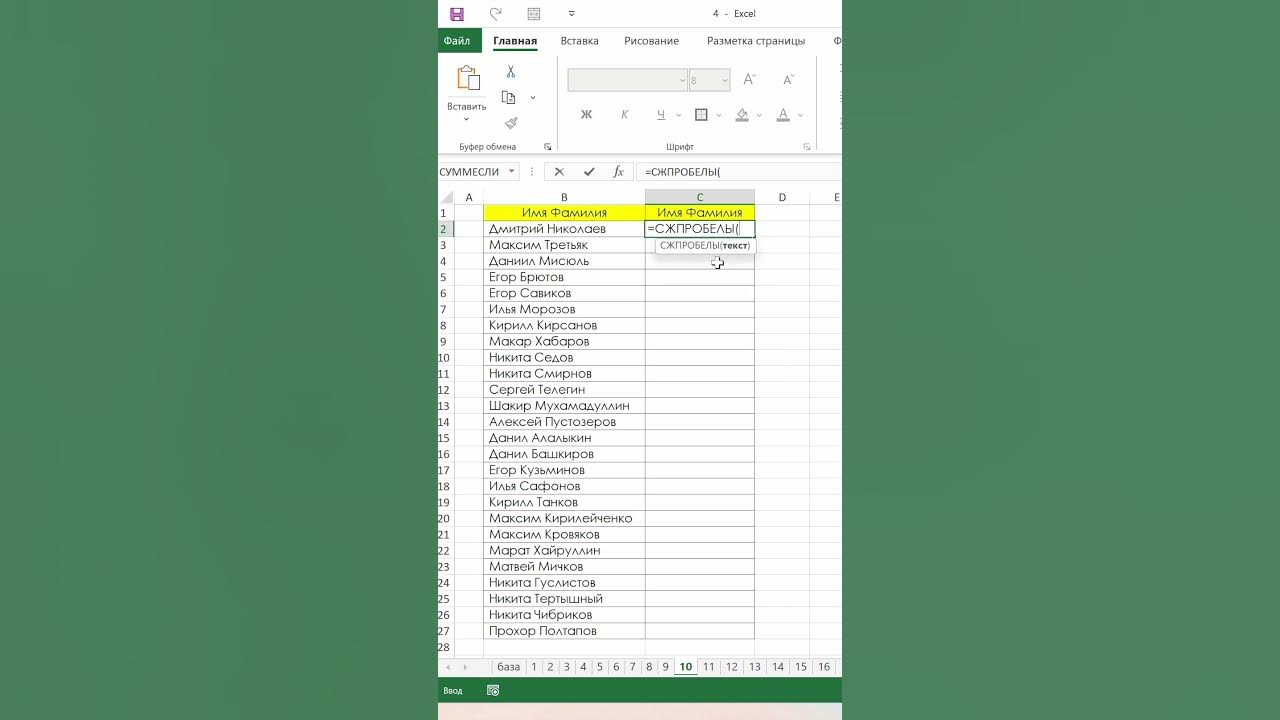
Task: Click cell Максим Третьяк
Action: (x=564, y=245)
